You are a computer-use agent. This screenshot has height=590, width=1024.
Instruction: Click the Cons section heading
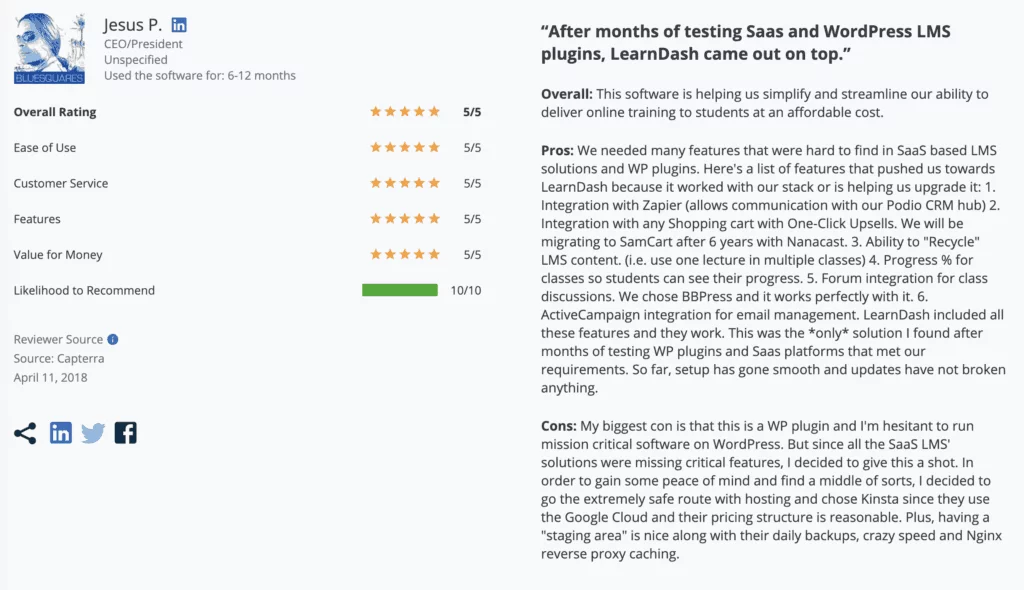558,426
